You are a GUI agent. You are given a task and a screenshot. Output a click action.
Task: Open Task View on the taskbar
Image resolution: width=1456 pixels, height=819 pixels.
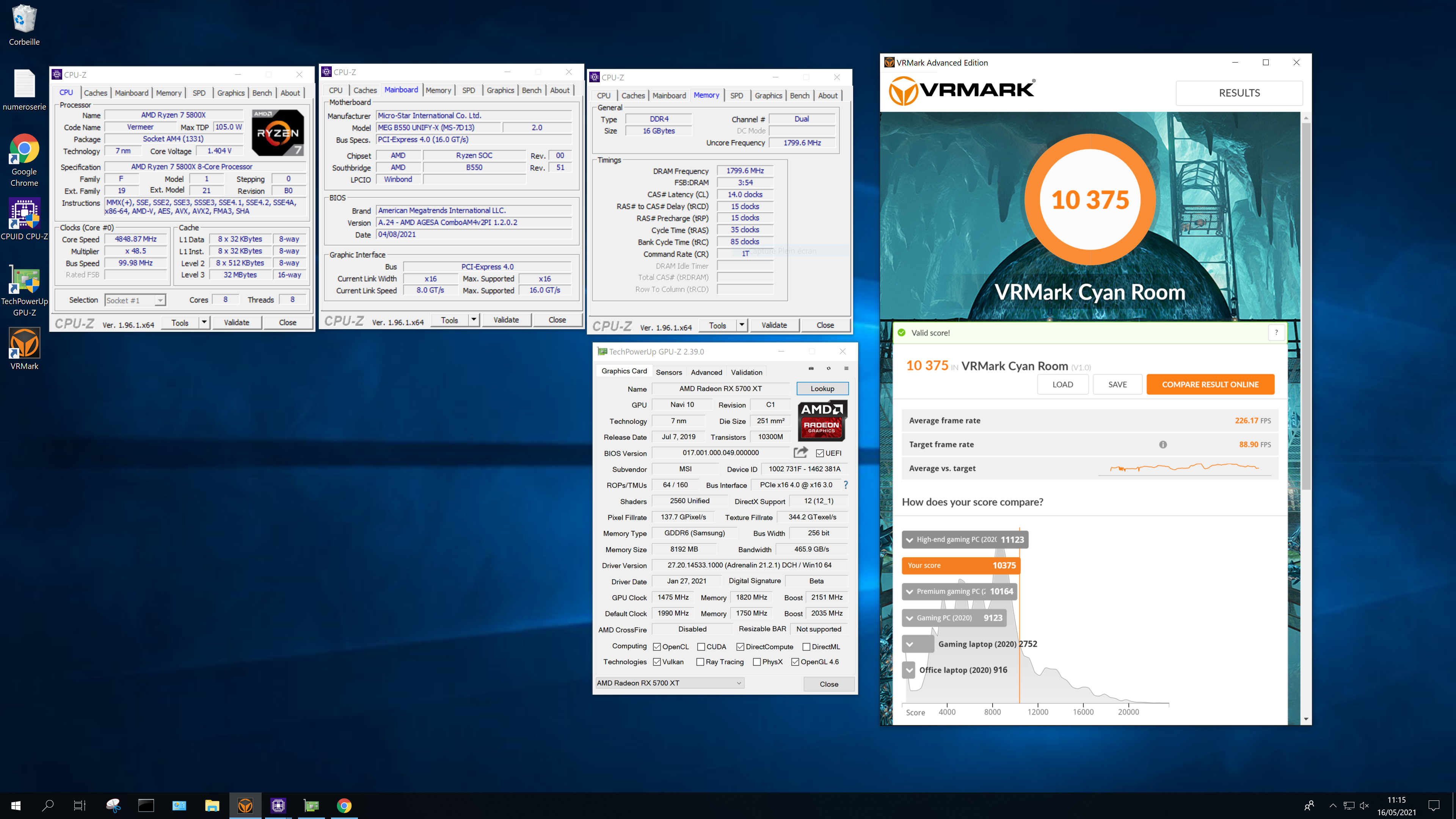point(80,805)
